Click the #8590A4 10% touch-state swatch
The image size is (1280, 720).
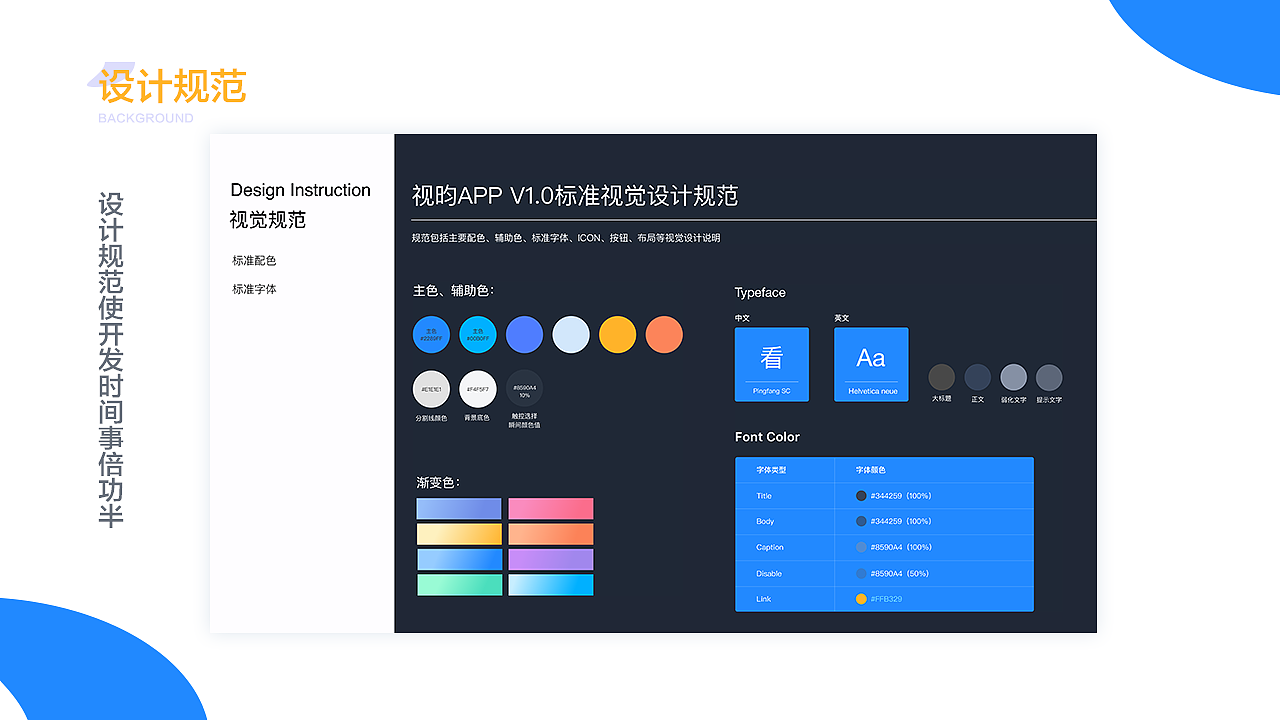click(x=524, y=389)
